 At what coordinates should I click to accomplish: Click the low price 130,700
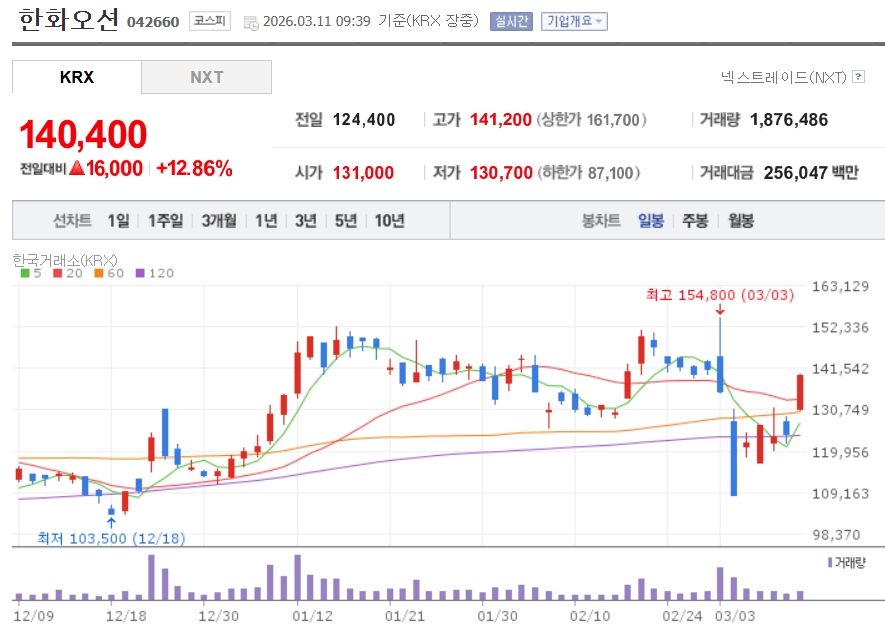501,173
